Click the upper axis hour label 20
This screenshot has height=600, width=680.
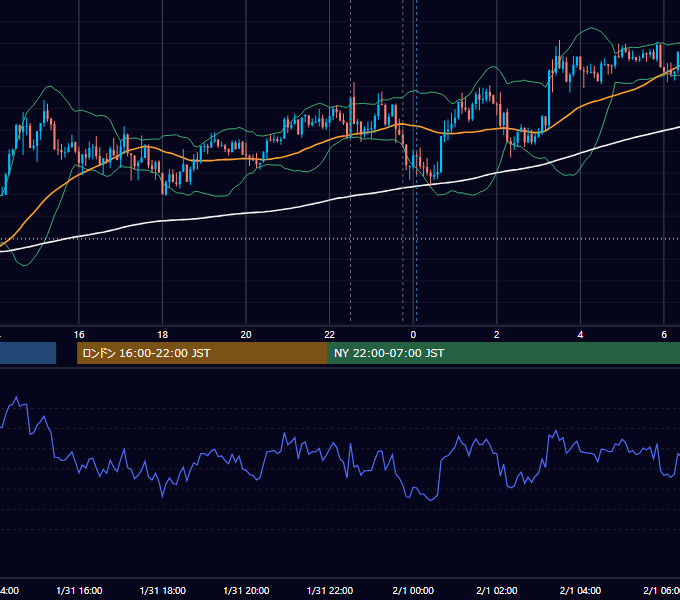(246, 335)
